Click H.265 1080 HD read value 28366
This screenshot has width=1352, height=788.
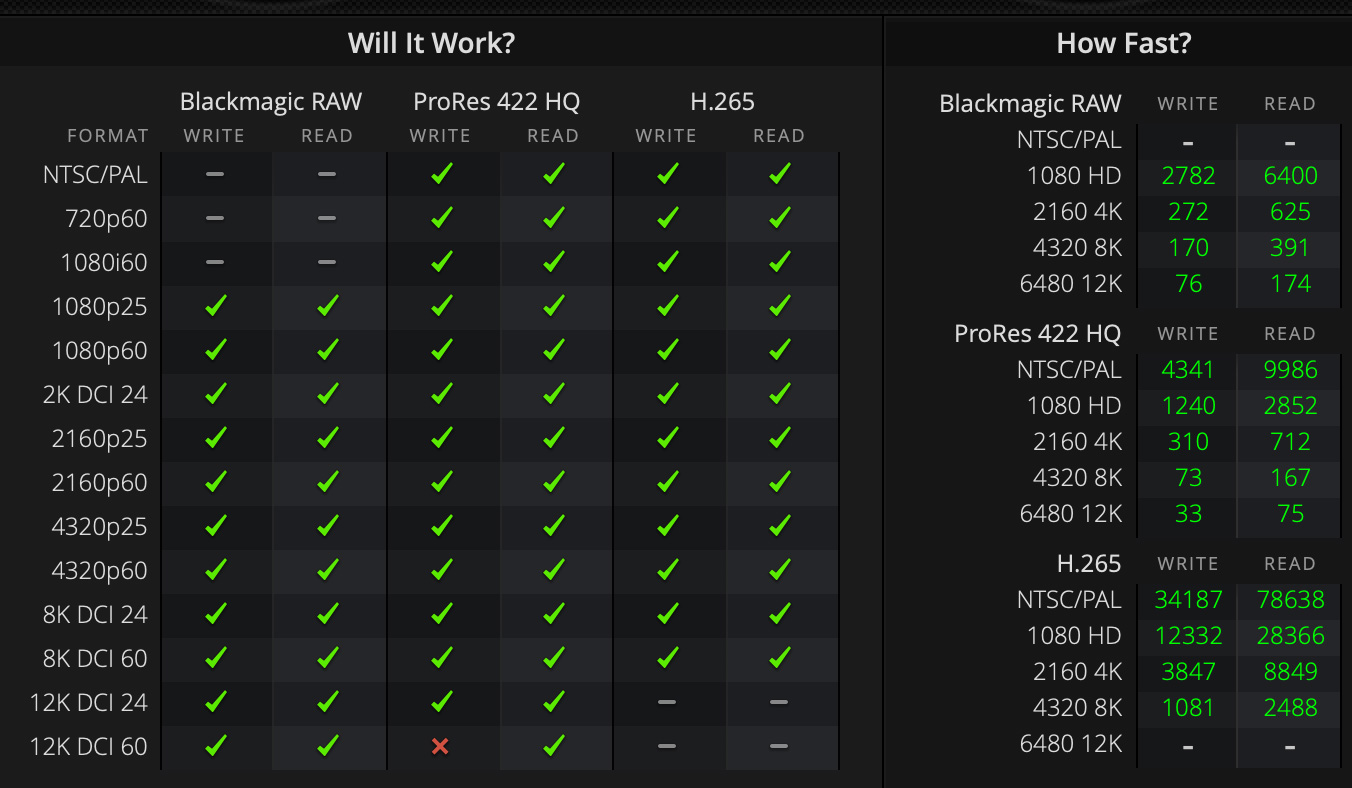[x=1290, y=636]
